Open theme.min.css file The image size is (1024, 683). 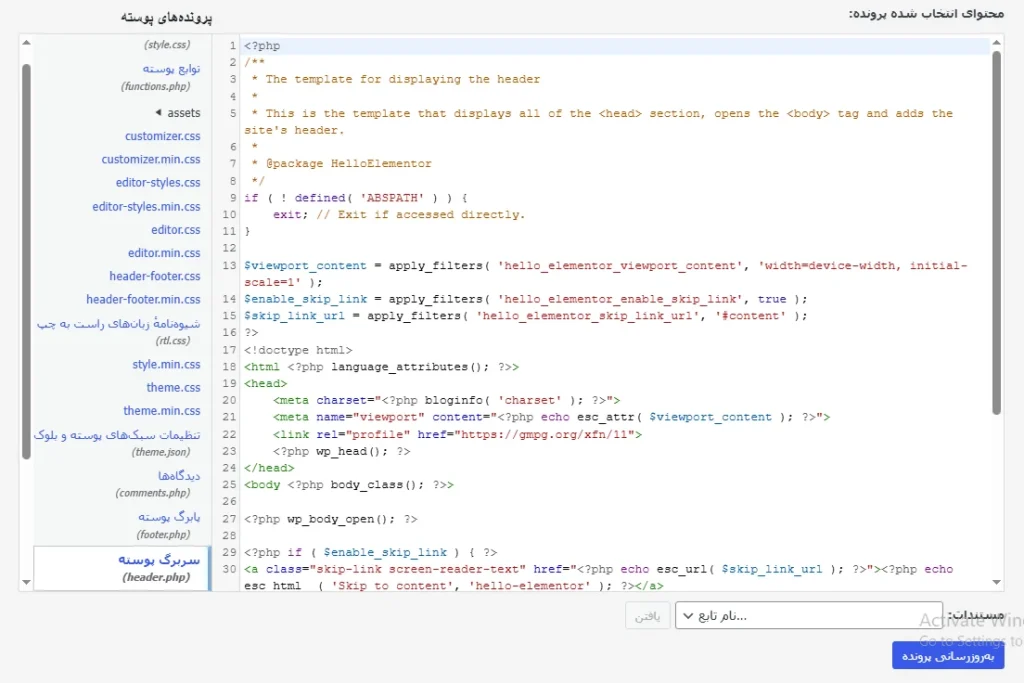[x=161, y=411]
